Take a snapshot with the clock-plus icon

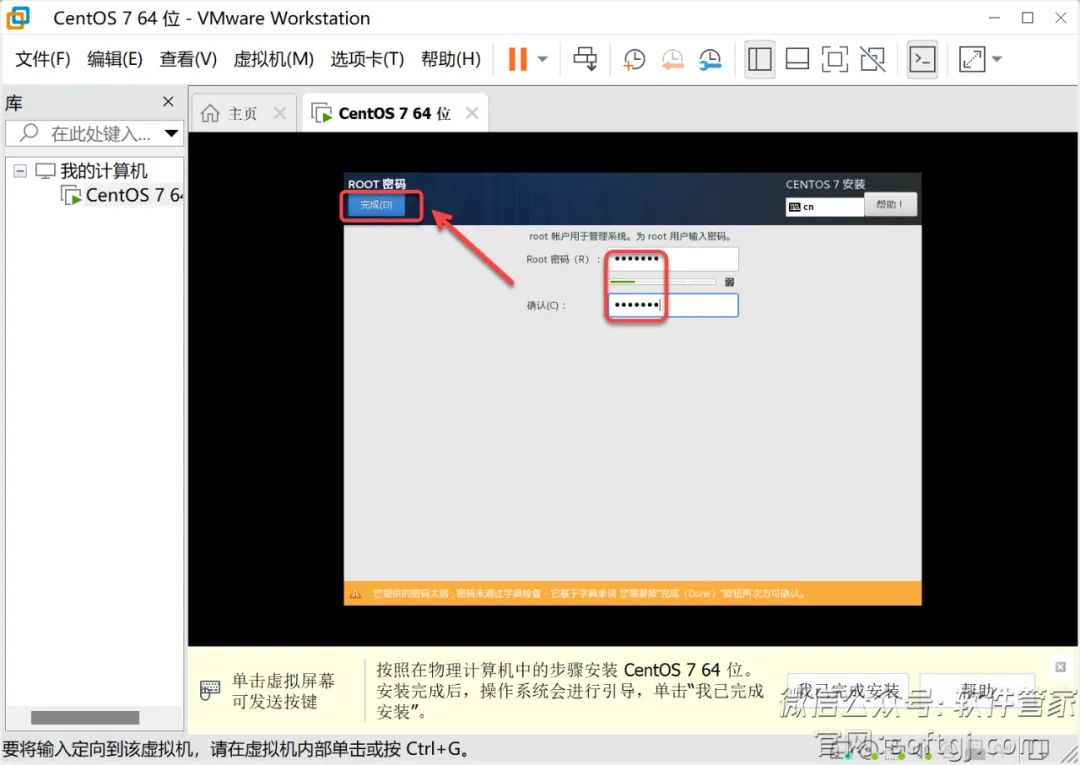634,59
